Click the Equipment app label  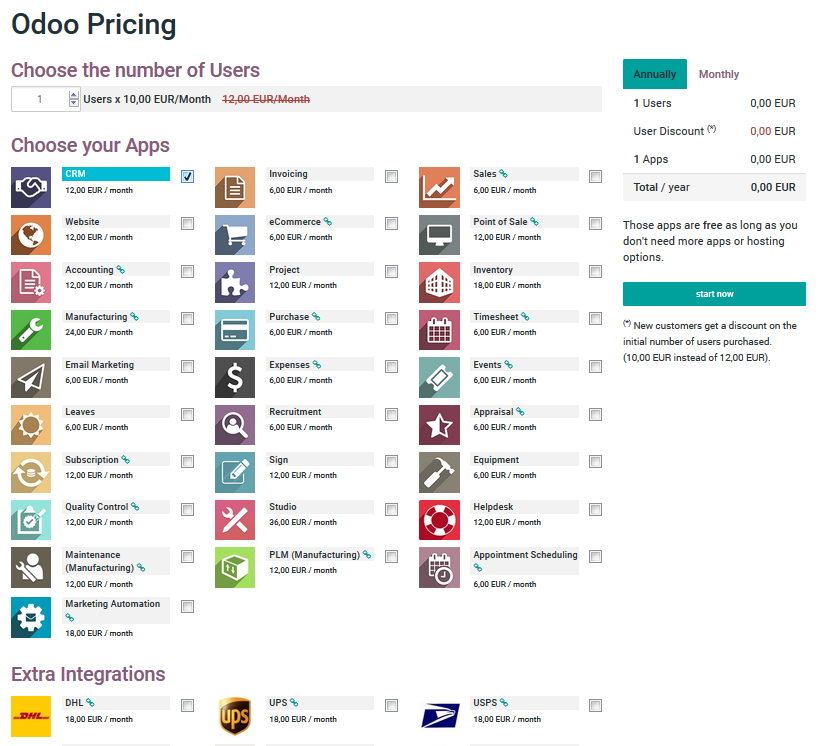pos(496,460)
